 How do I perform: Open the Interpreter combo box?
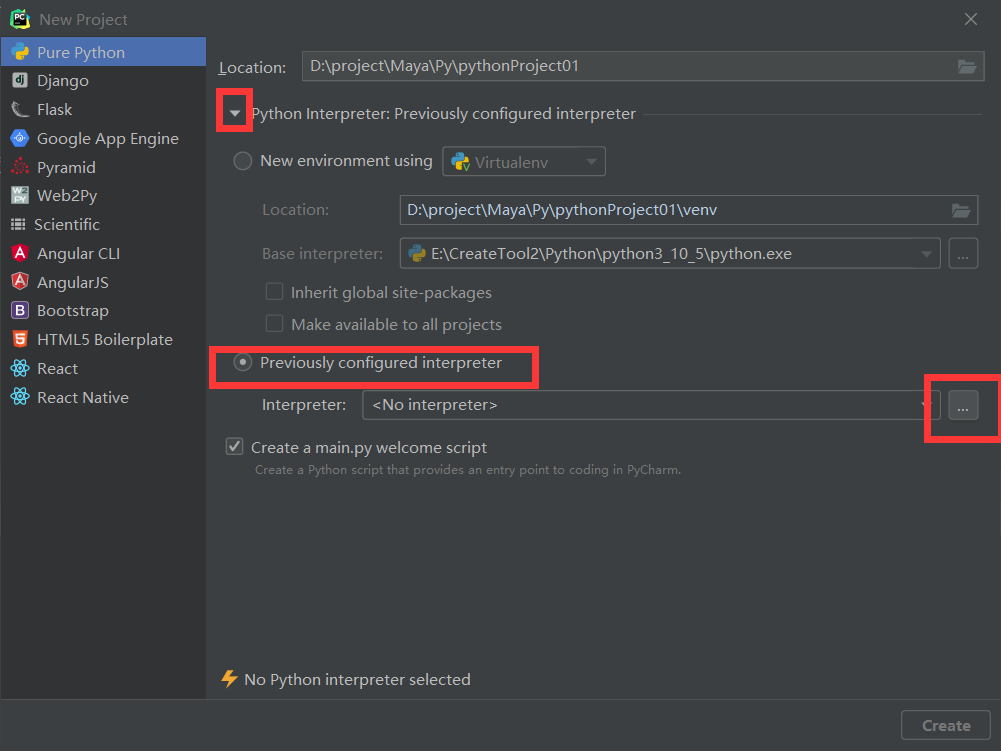click(650, 405)
